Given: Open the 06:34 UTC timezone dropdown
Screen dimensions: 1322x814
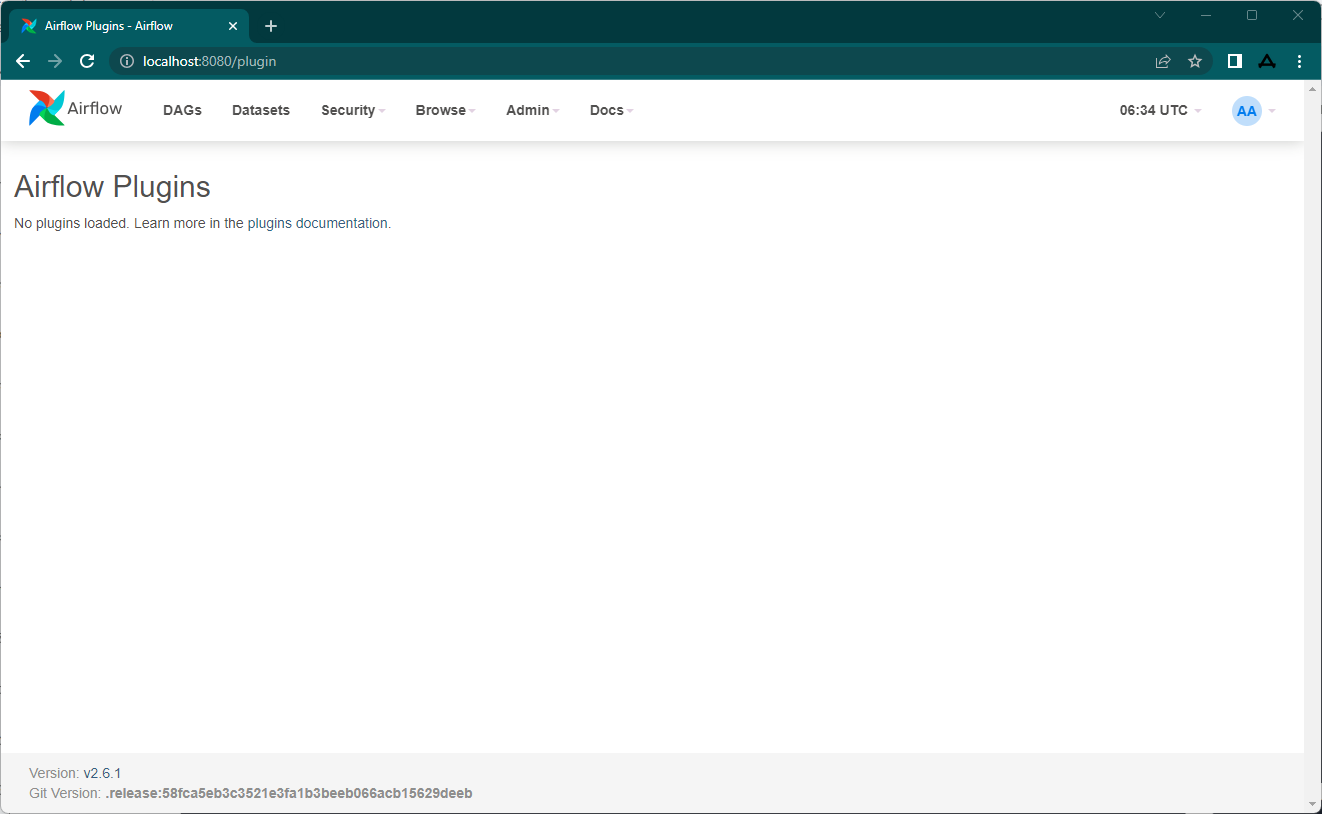Looking at the screenshot, I should (1160, 110).
